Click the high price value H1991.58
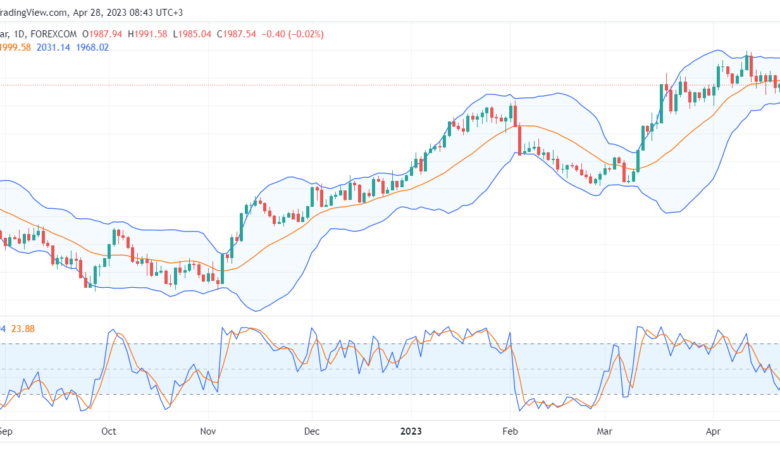780x470 pixels. 147,34
